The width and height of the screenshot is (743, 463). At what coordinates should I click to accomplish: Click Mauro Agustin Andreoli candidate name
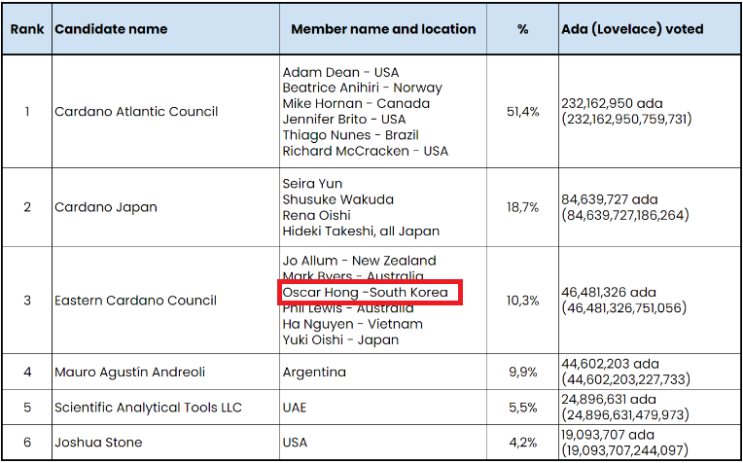(x=129, y=372)
